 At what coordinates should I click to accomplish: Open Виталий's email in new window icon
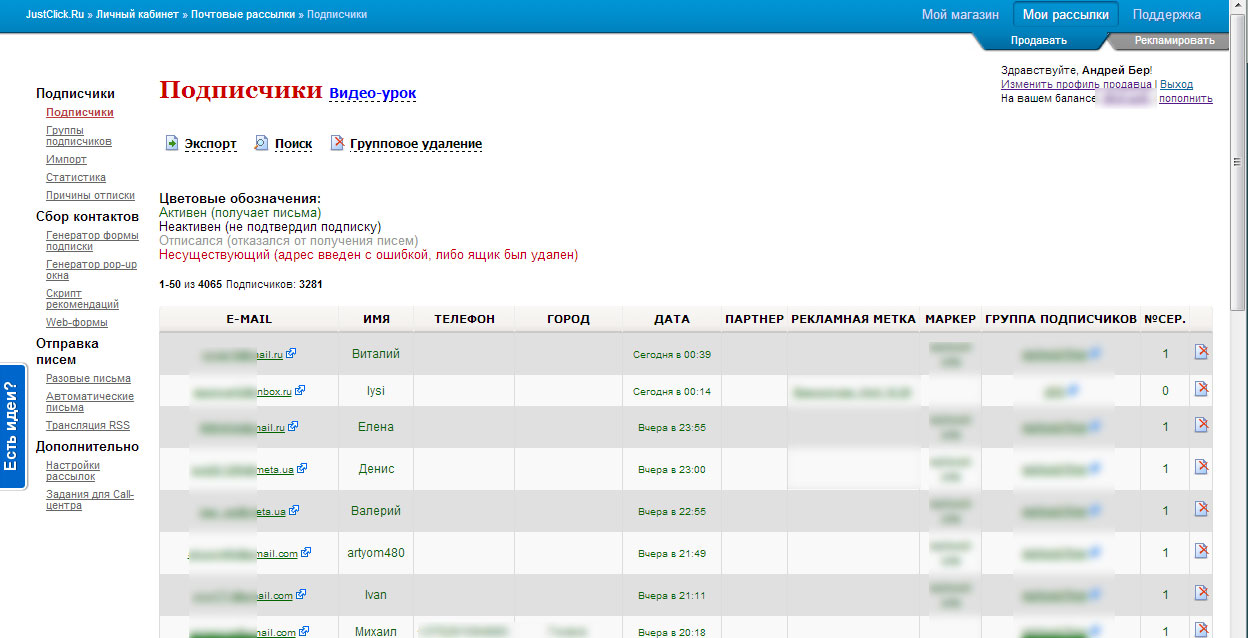pos(291,354)
